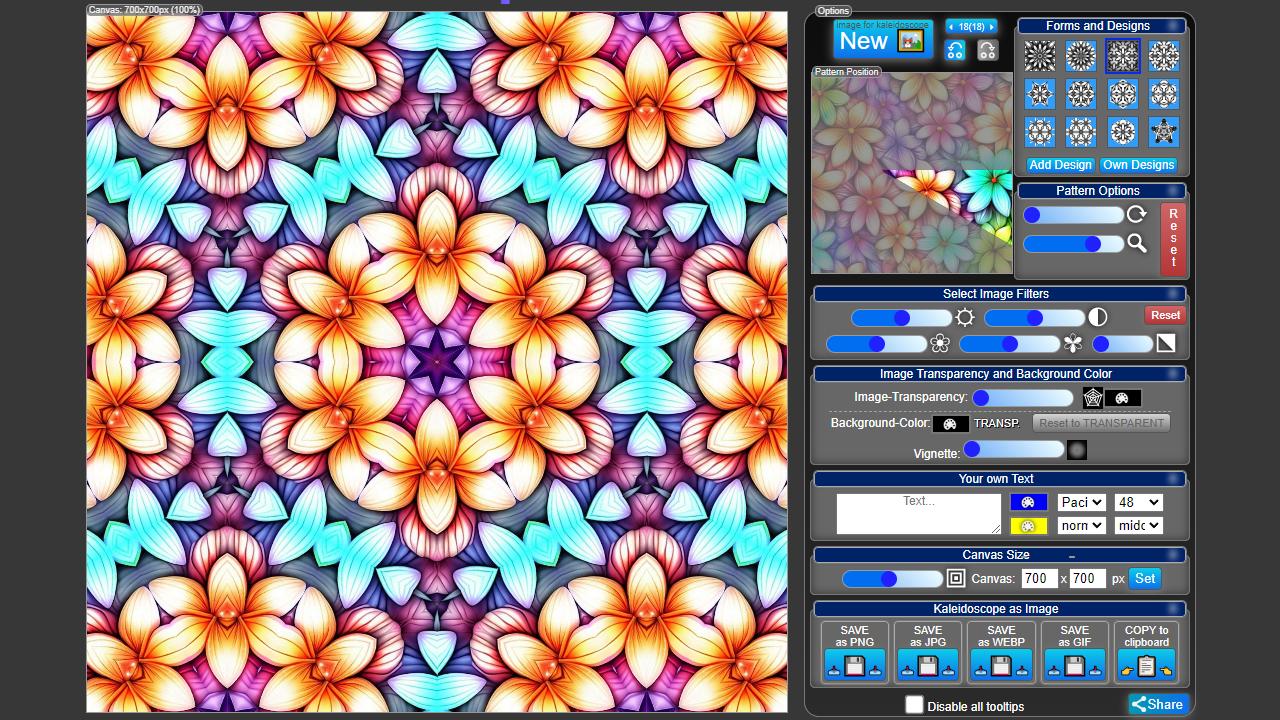Screen dimensions: 1280x720
Task: Click the right arrow of the 18(18) counter
Action: coord(992,27)
